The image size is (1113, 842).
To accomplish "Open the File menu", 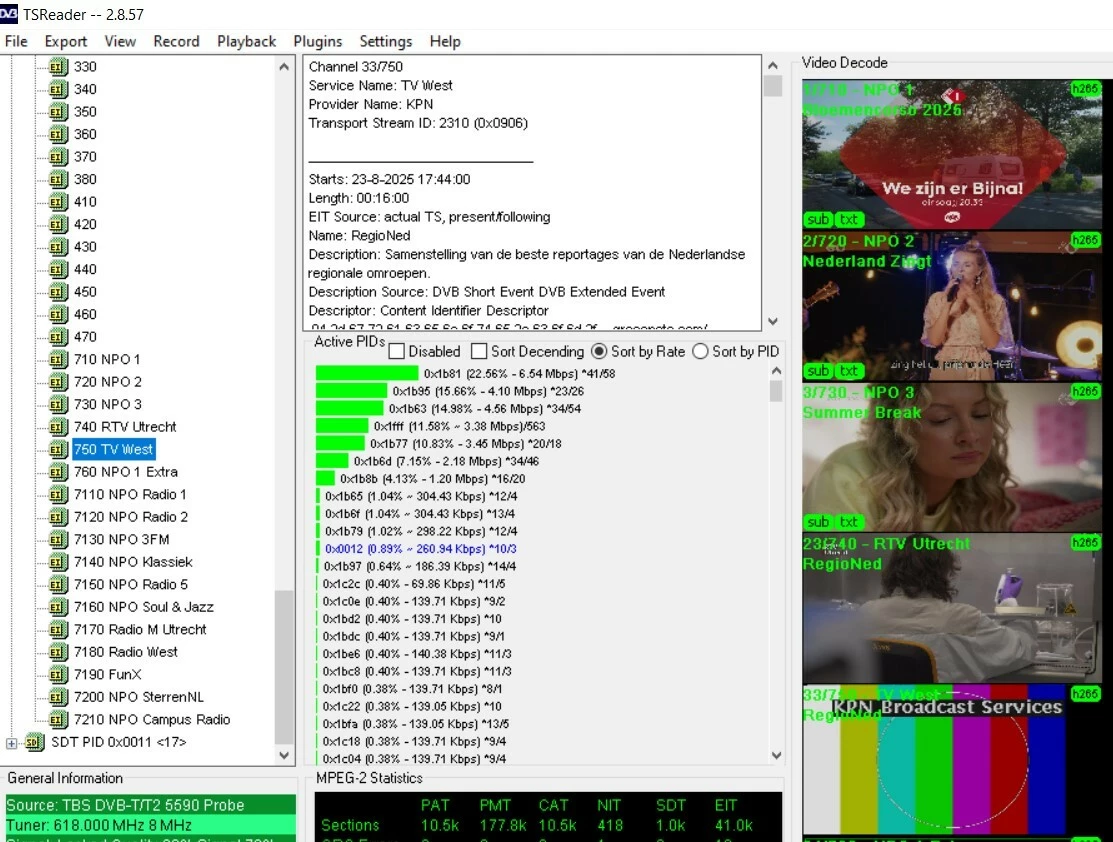I will [16, 41].
